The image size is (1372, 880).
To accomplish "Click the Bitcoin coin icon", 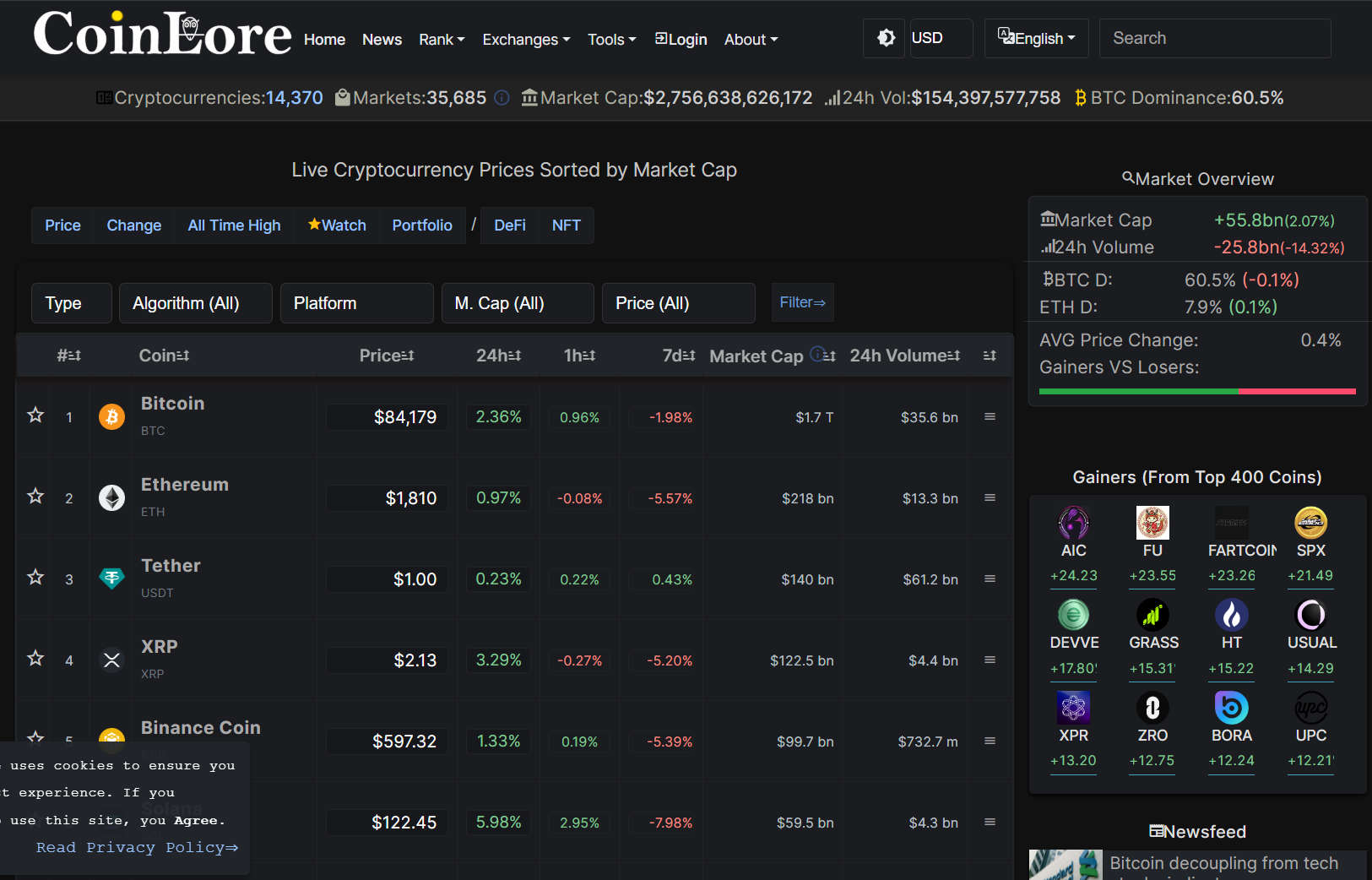I will pos(111,416).
